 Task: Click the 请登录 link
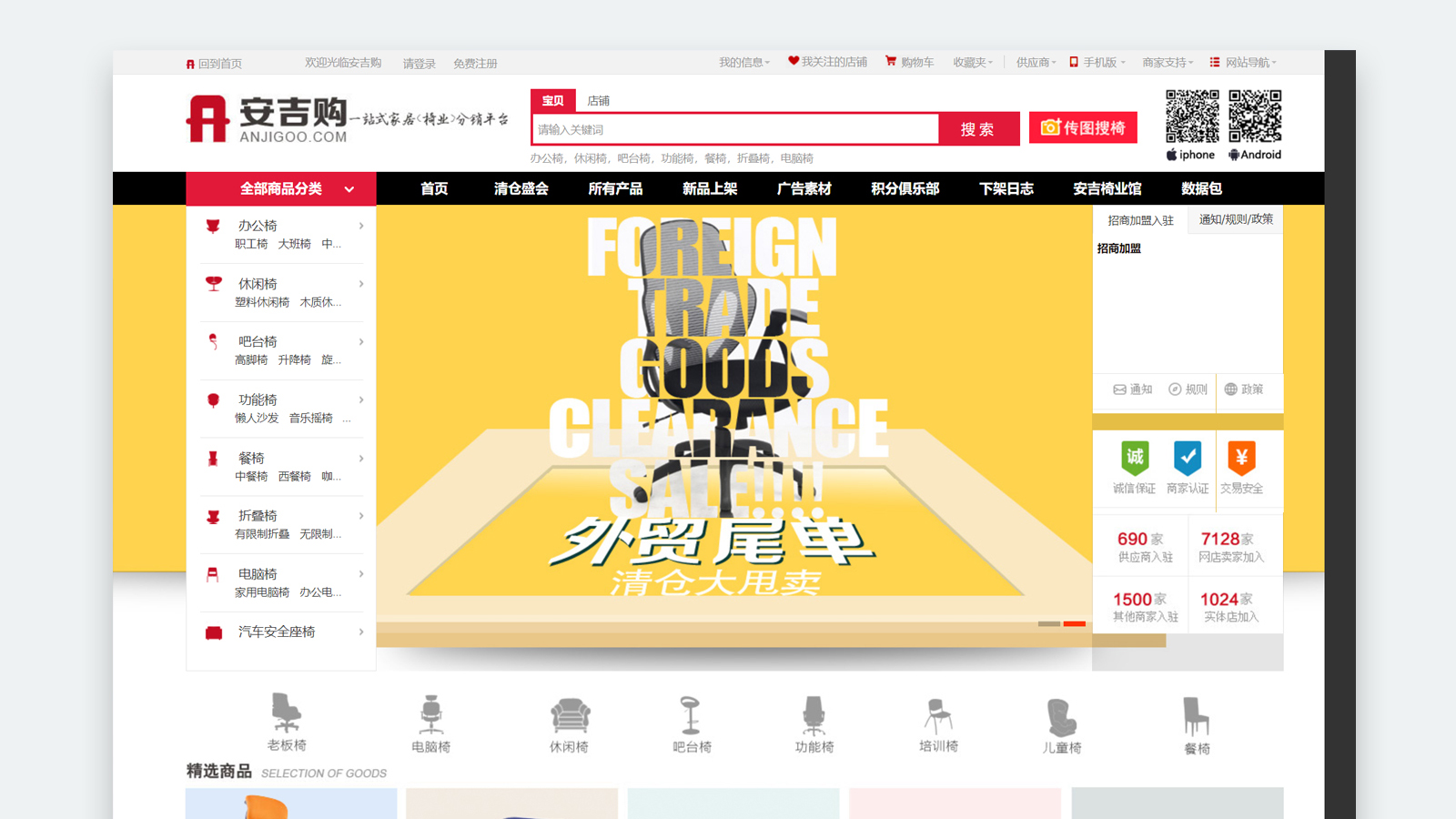(419, 64)
